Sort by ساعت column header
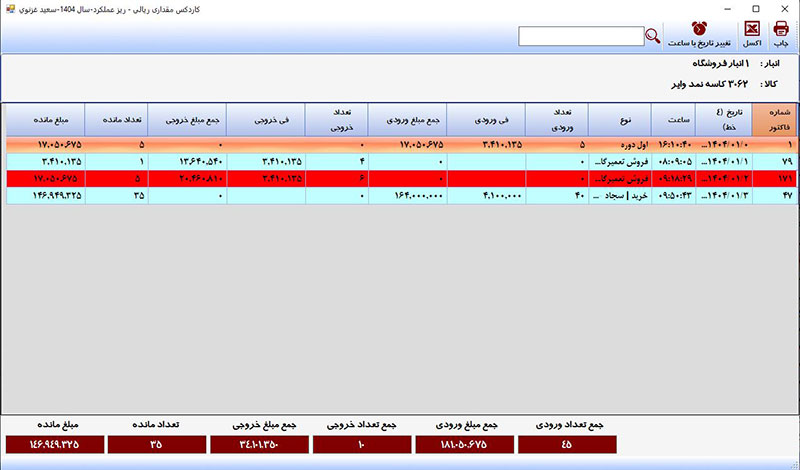 [x=673, y=119]
